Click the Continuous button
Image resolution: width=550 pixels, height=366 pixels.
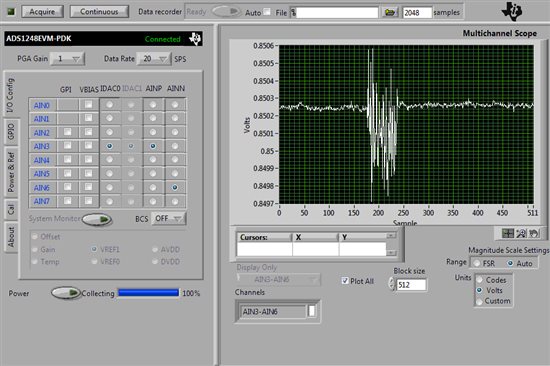pyautogui.click(x=99, y=12)
